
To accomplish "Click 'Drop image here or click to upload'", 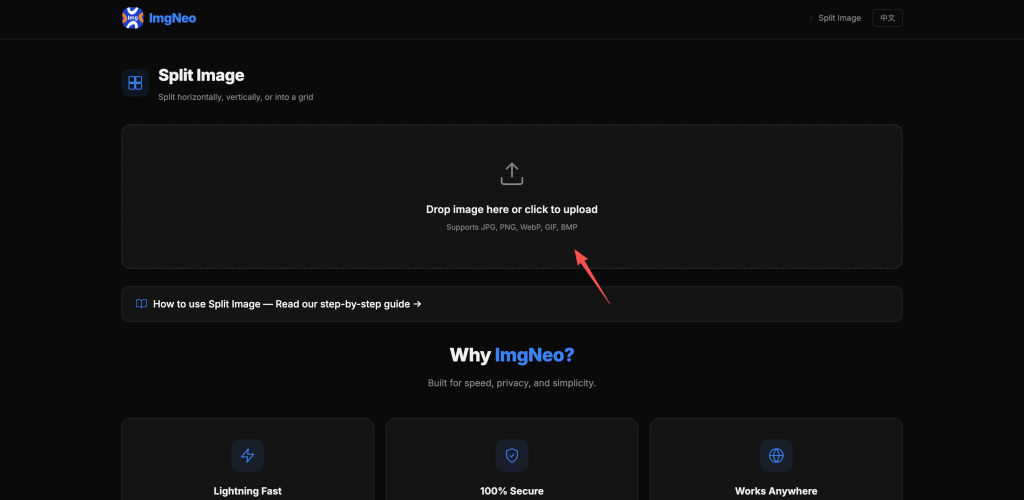I will click(x=512, y=210).
